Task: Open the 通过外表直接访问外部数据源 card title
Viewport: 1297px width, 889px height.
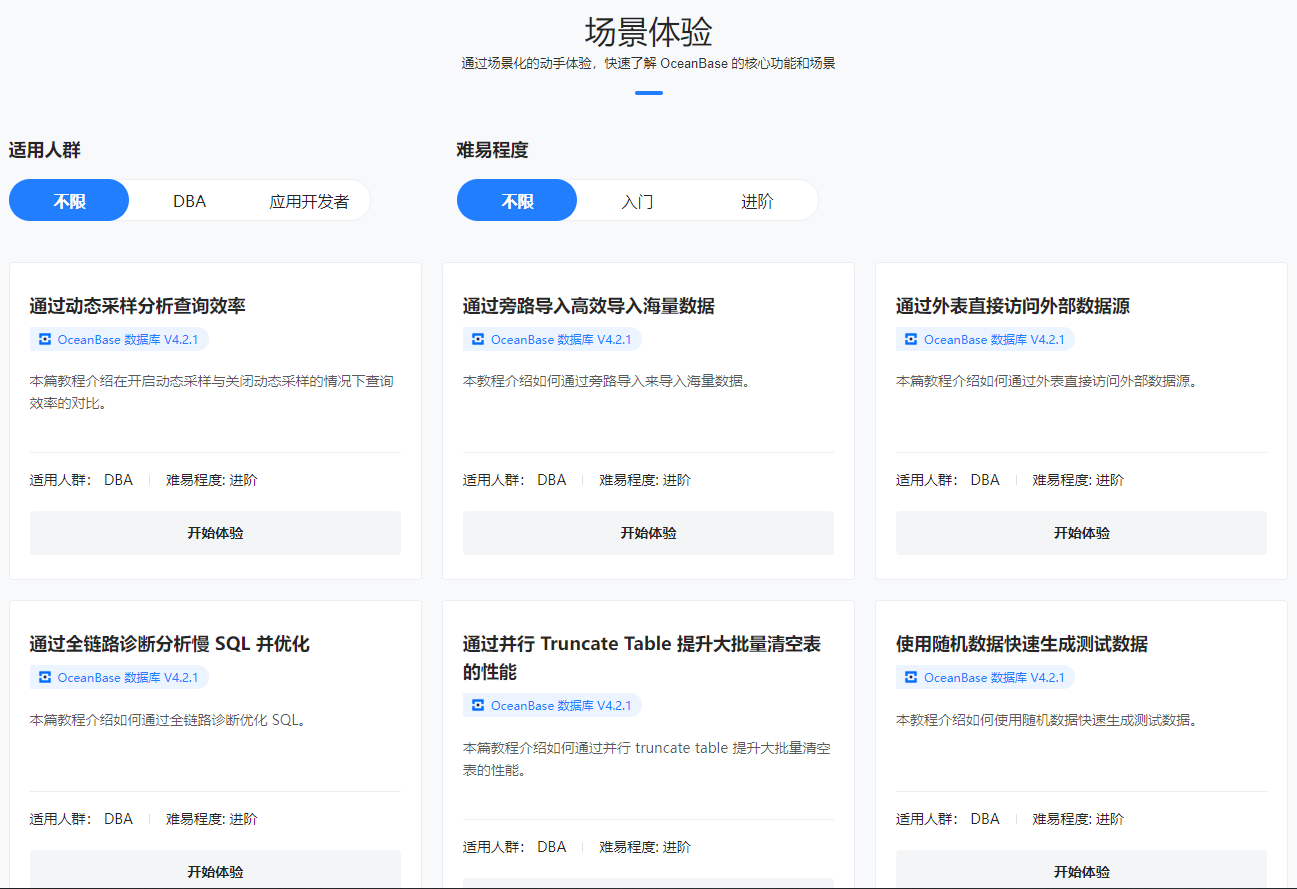Action: click(1013, 306)
